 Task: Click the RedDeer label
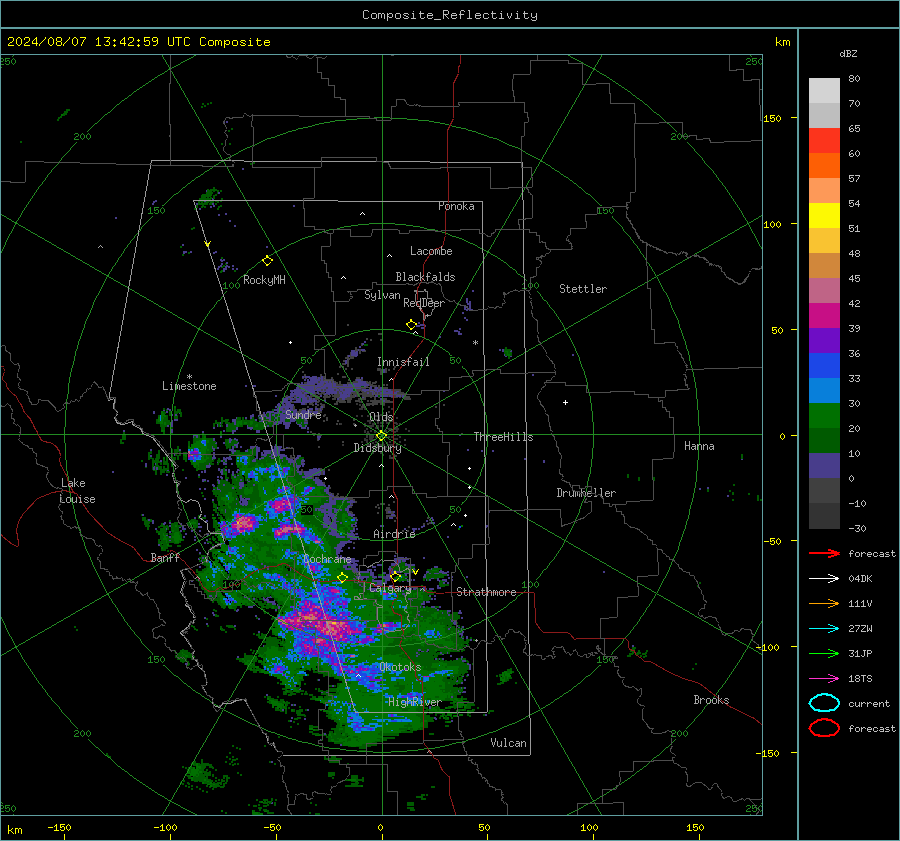click(x=424, y=303)
